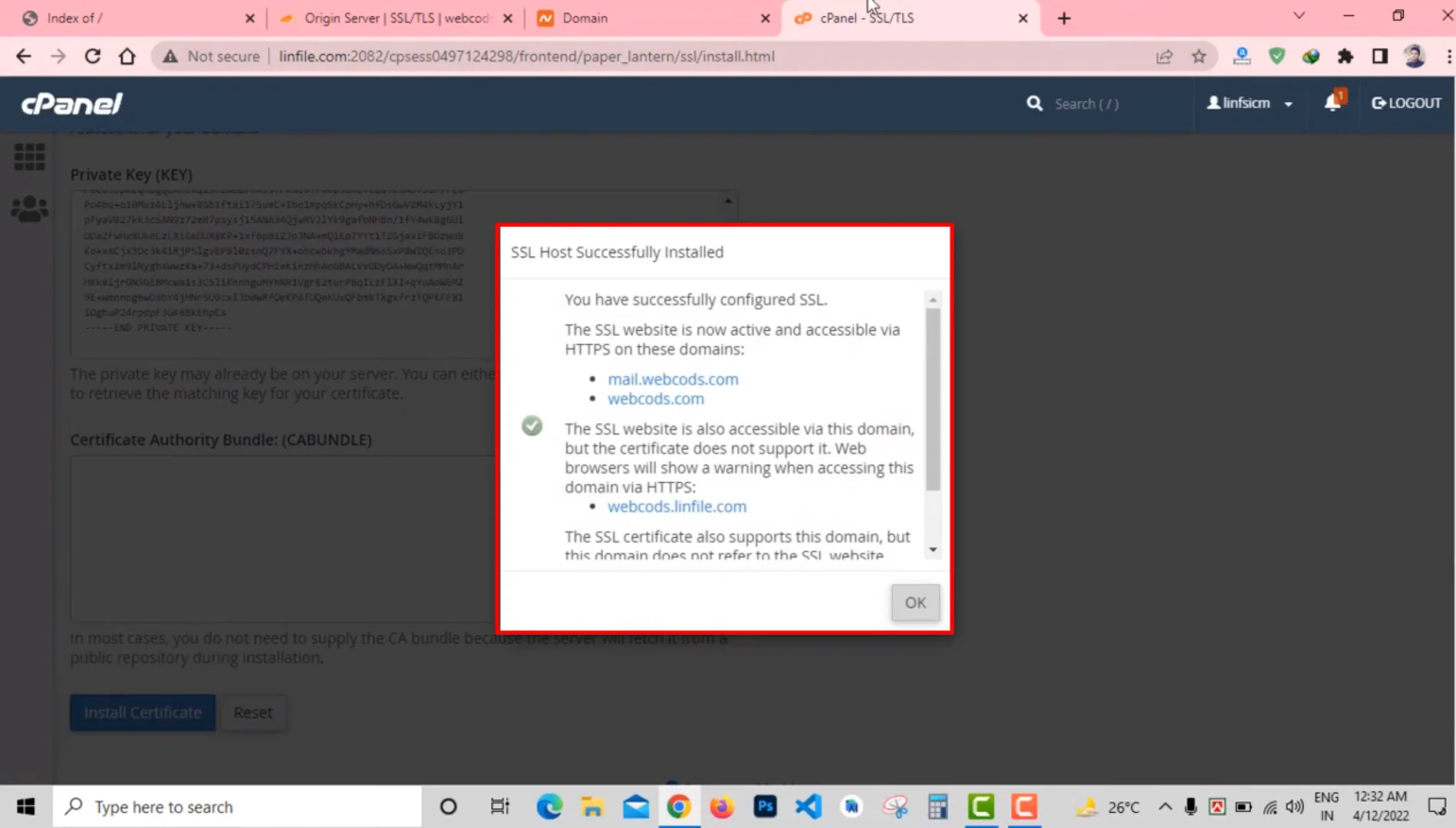The image size is (1456, 828).
Task: Click the cPanel logo
Action: [x=71, y=103]
